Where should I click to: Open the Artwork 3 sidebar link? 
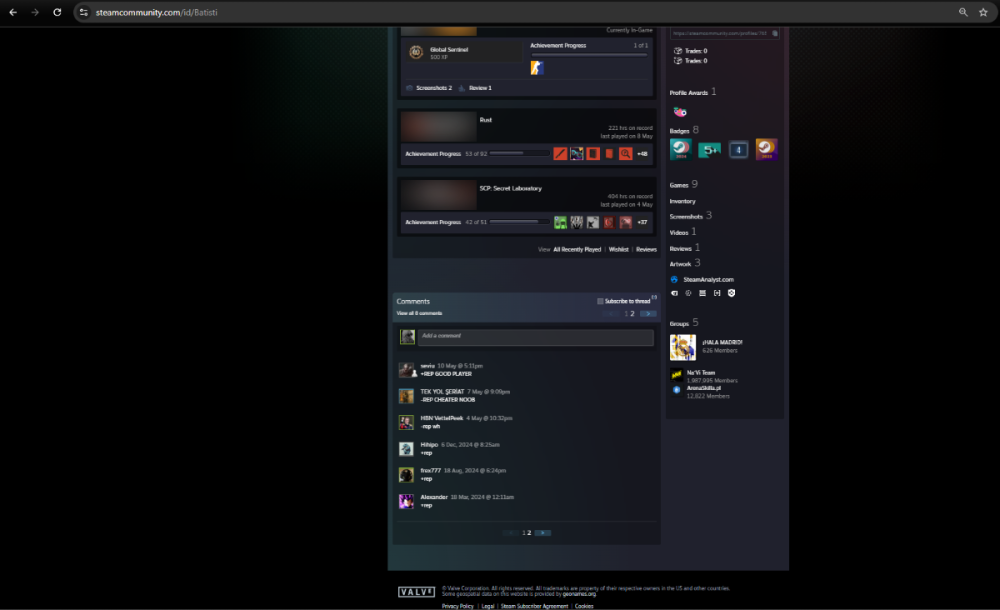685,263
